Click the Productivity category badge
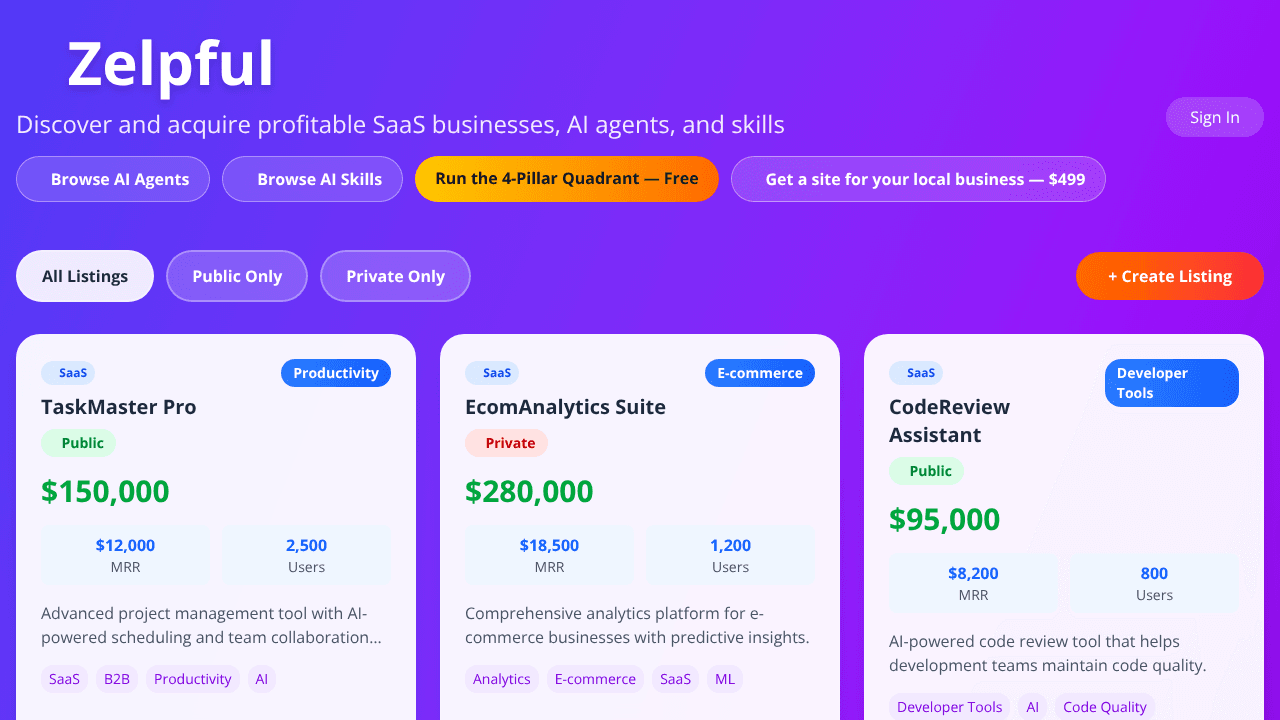This screenshot has height=720, width=1280. coord(336,373)
